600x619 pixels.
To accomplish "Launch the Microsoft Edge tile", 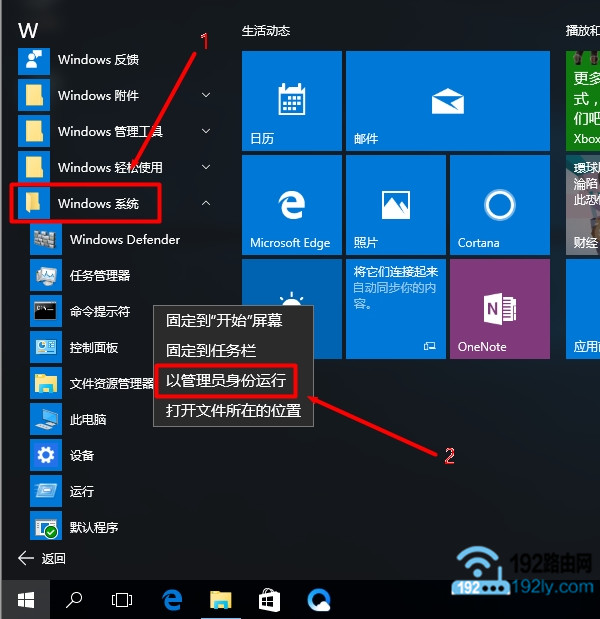I will tap(292, 205).
